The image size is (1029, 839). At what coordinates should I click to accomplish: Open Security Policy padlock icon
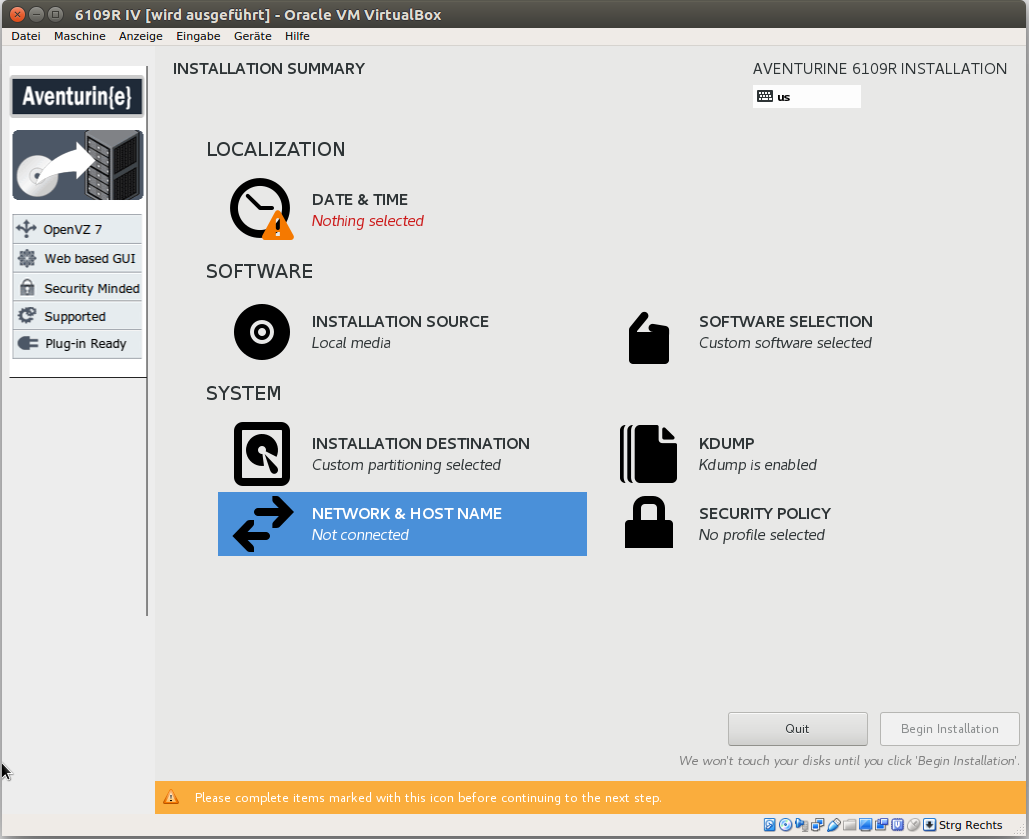648,523
